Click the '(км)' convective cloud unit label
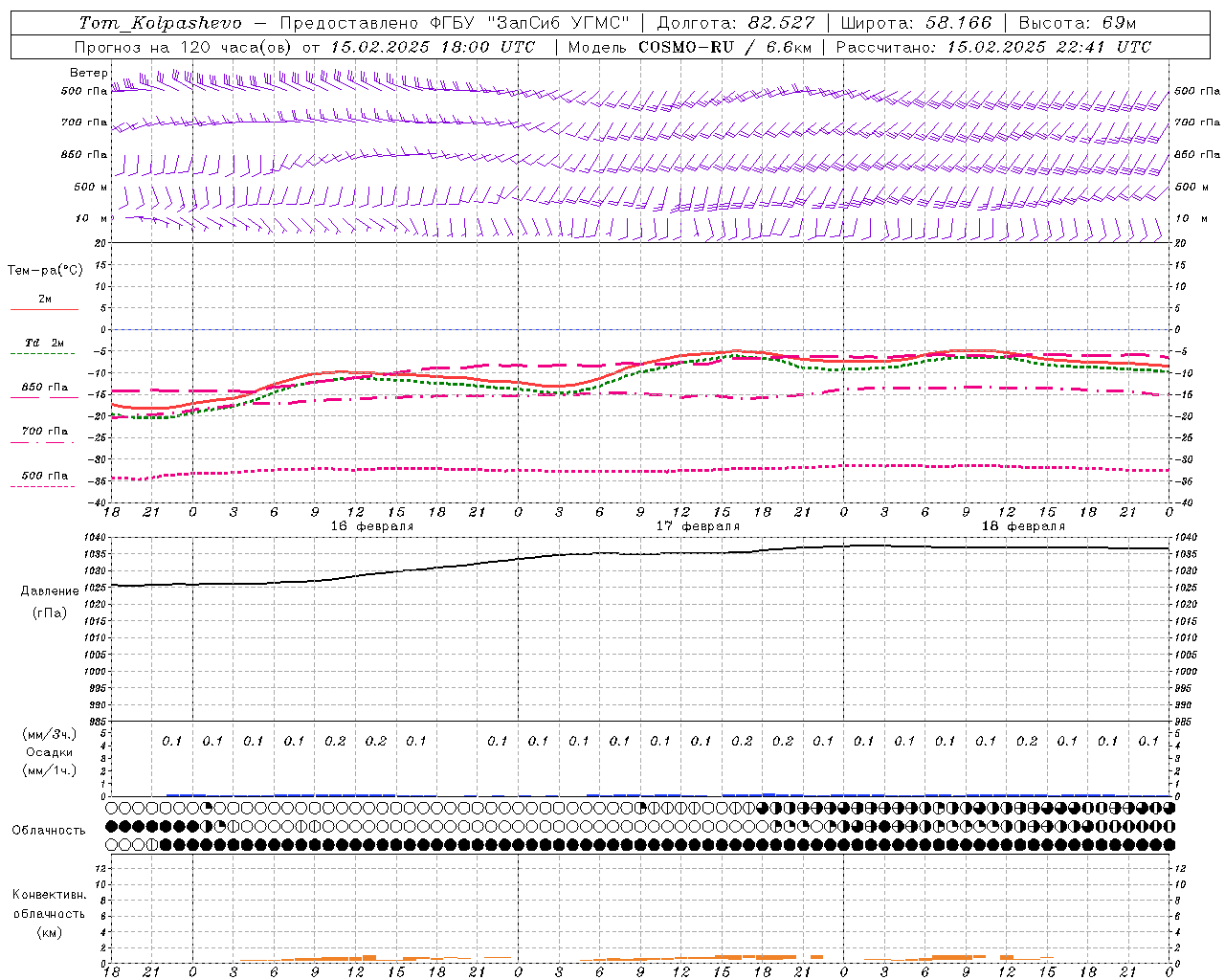The width and height of the screenshot is (1225, 980). tap(50, 932)
